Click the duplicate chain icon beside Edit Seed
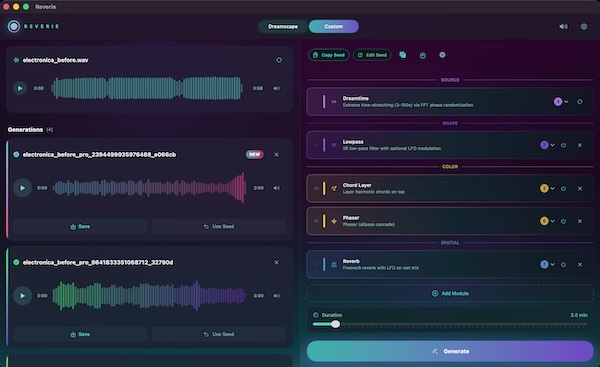Screen dimensions: 600x367 coord(403,55)
